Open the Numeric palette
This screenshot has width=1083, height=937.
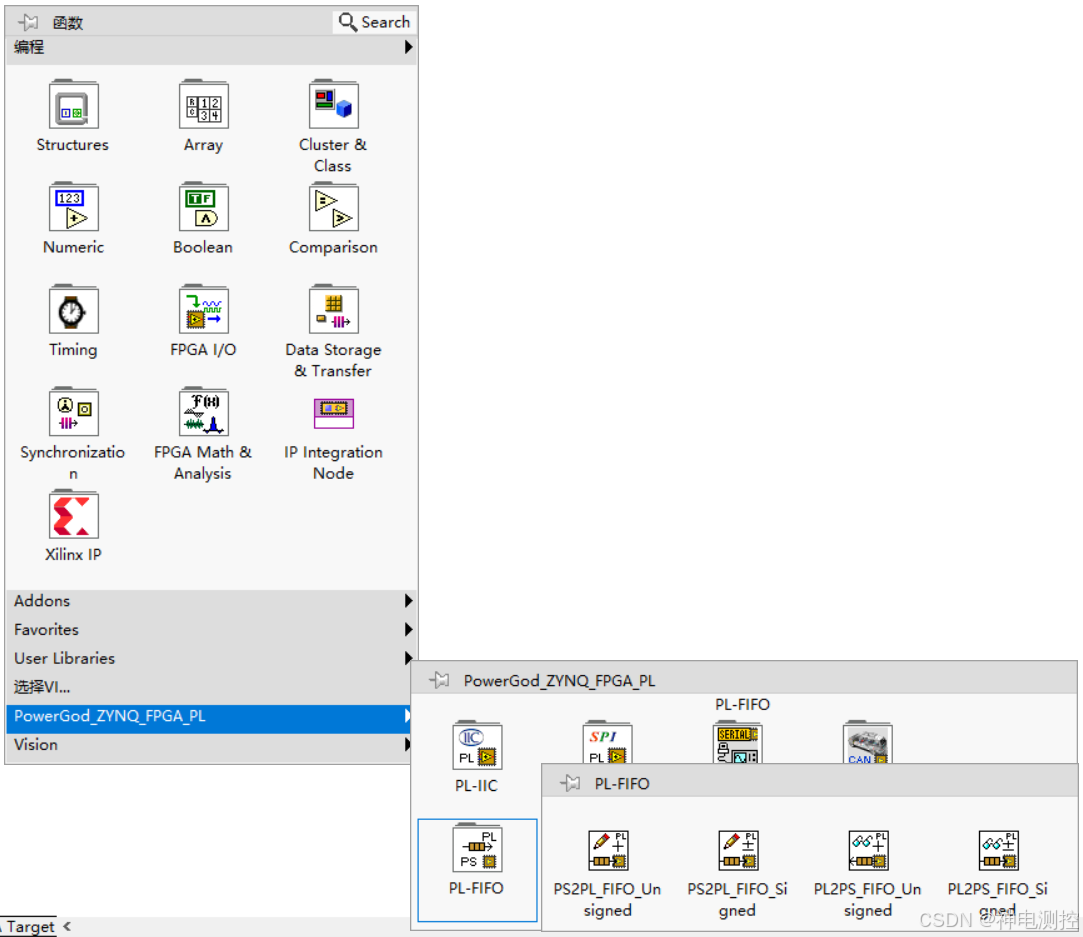73,207
